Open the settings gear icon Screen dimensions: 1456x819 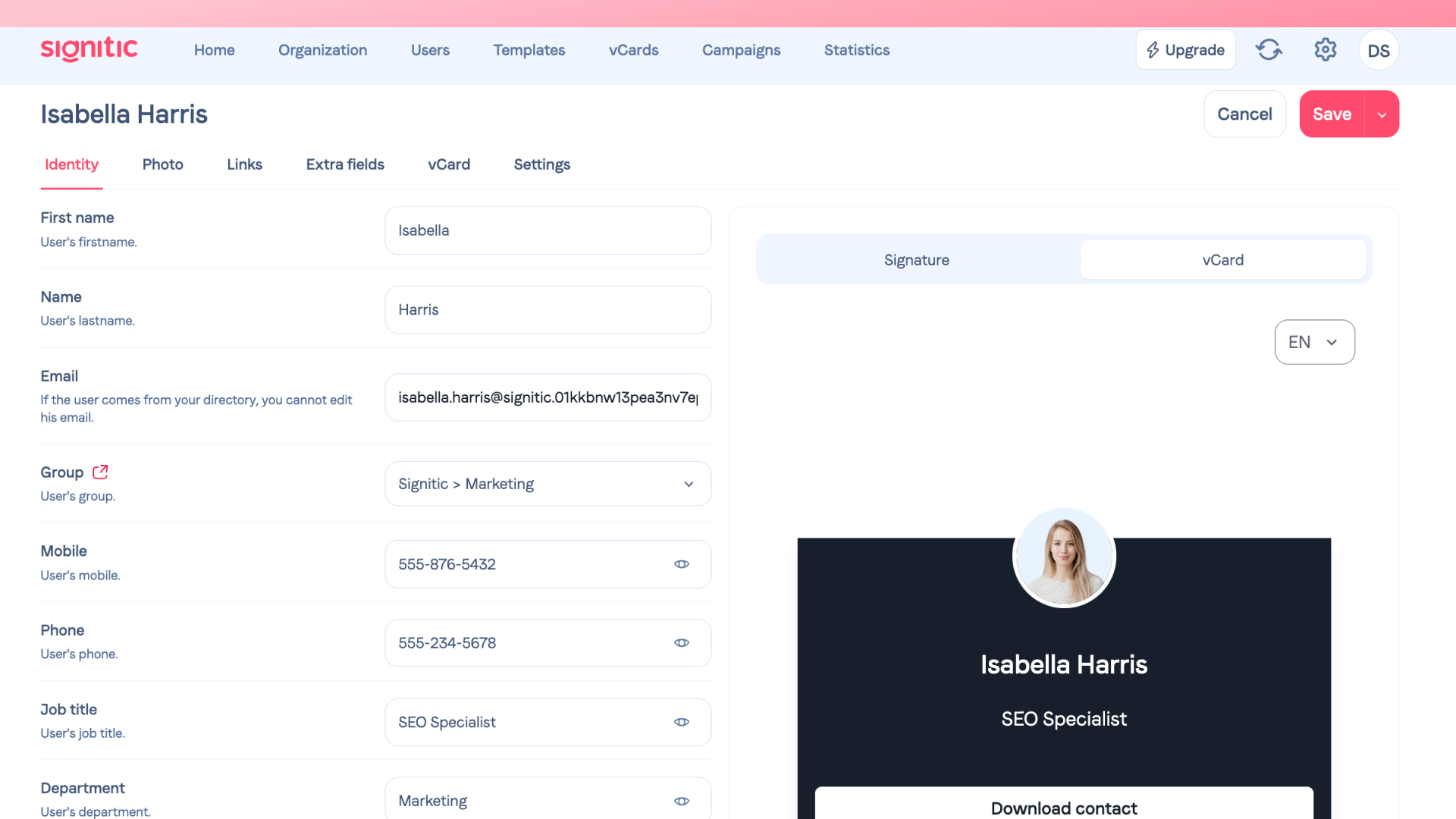(x=1325, y=50)
